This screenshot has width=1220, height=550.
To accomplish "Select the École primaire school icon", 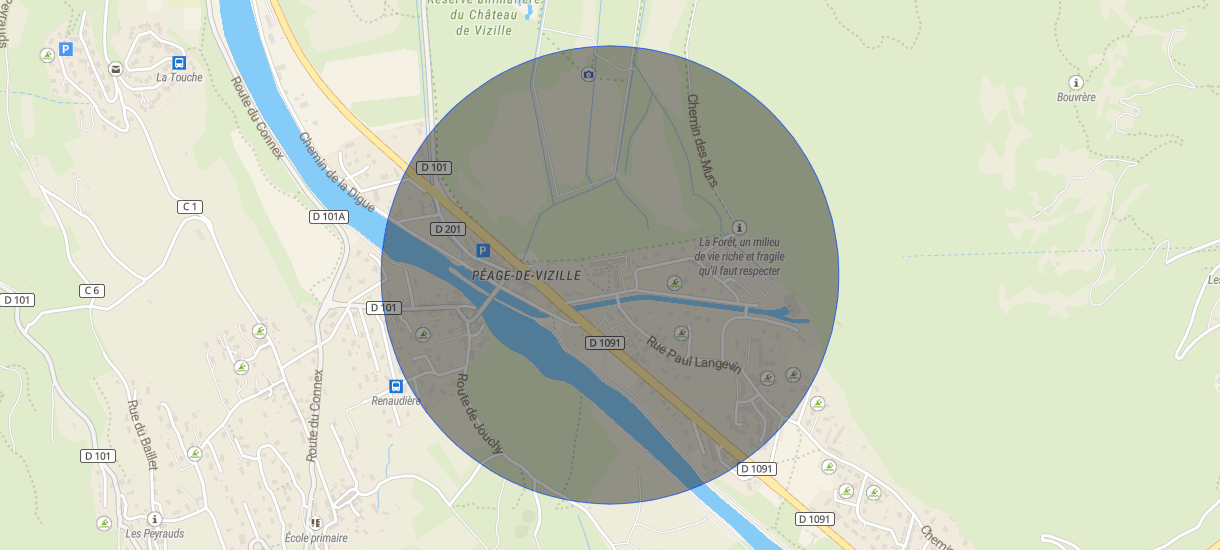I will pos(316,523).
